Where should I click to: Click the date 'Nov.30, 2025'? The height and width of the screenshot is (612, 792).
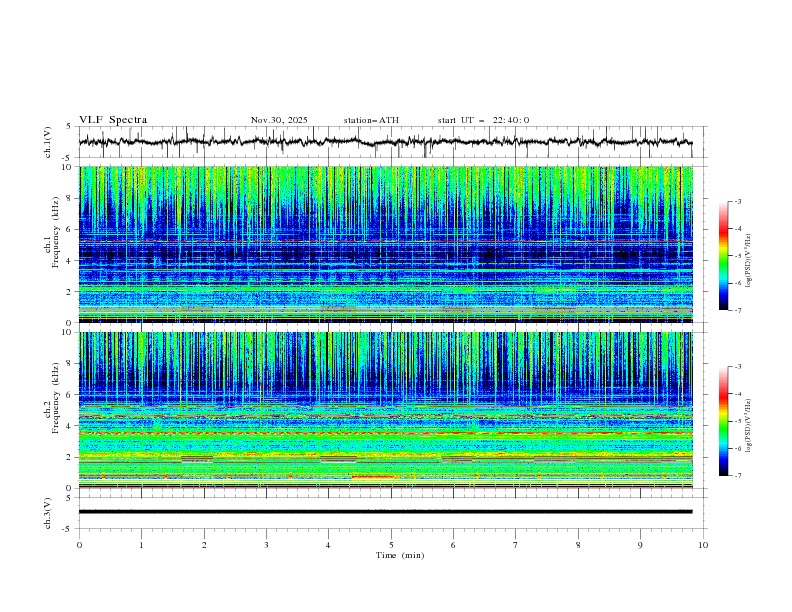[279, 120]
